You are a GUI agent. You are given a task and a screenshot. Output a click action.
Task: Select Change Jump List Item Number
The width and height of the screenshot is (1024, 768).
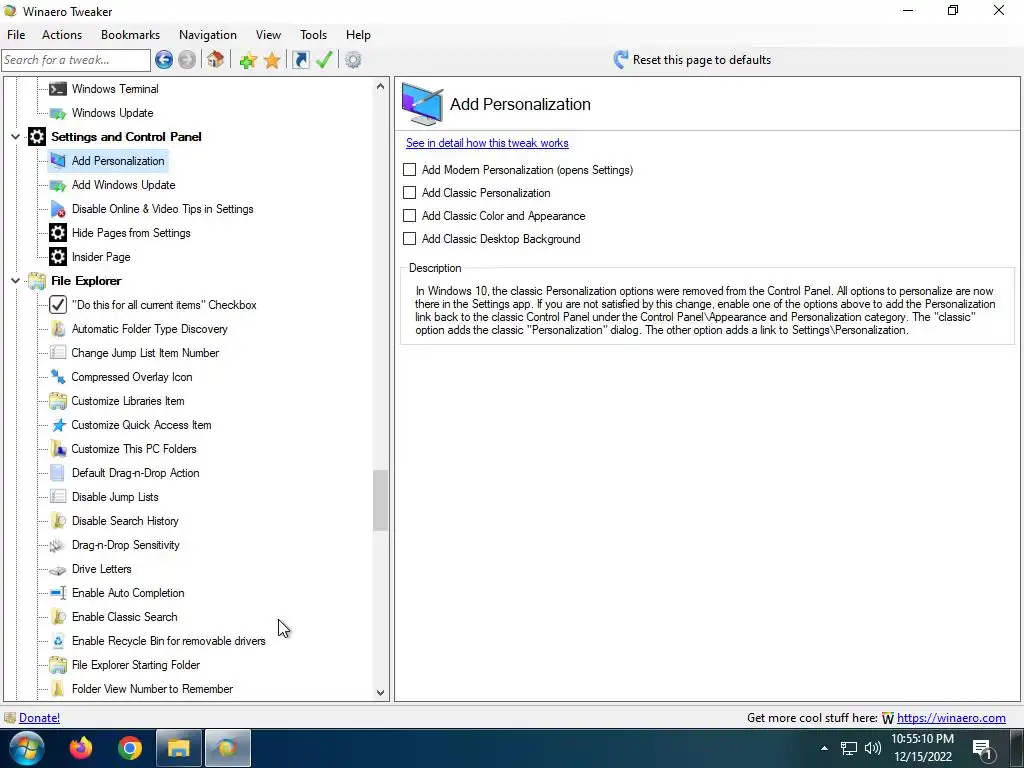coord(145,353)
